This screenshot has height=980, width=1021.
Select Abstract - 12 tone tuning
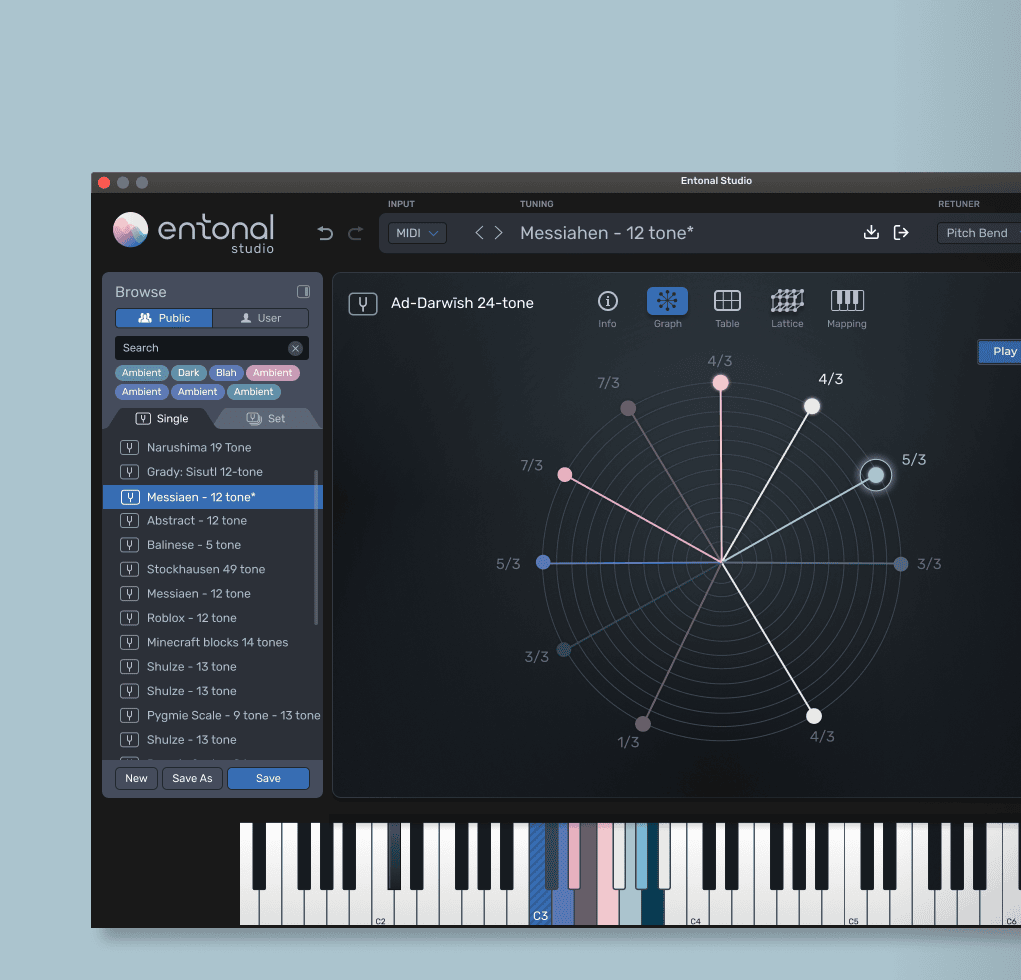(x=212, y=521)
